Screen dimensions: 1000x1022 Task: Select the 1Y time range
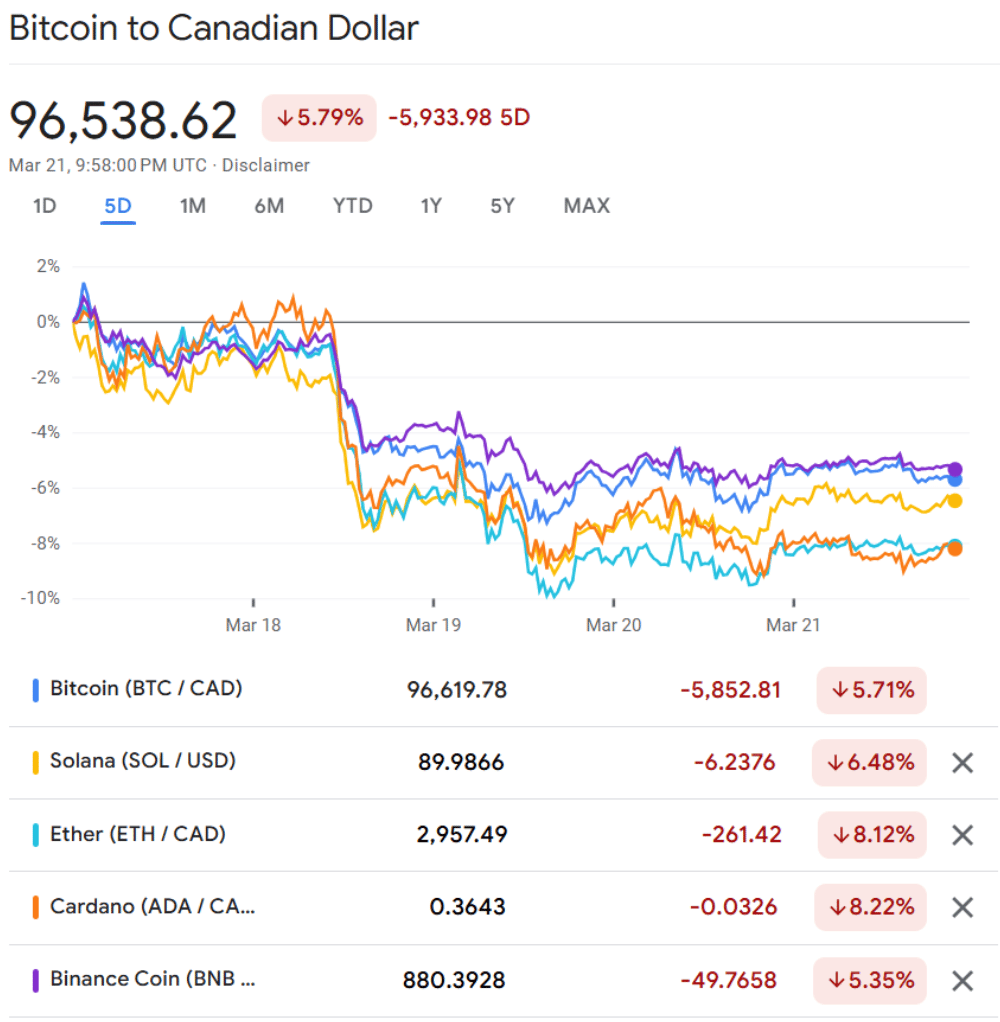(x=431, y=206)
